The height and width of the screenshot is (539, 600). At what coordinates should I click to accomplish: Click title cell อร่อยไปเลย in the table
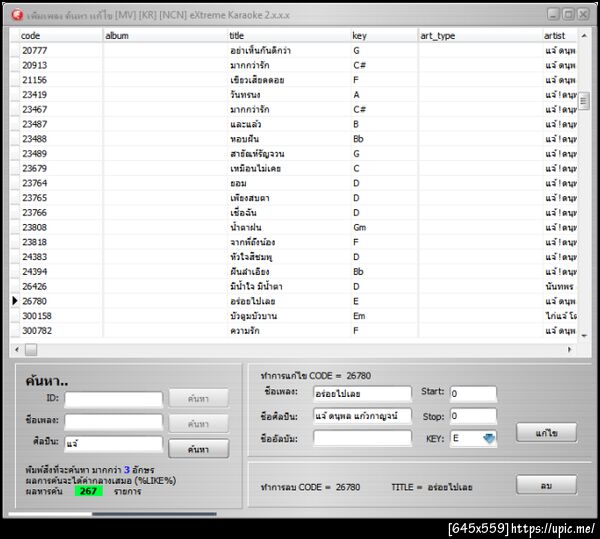pyautogui.click(x=289, y=301)
